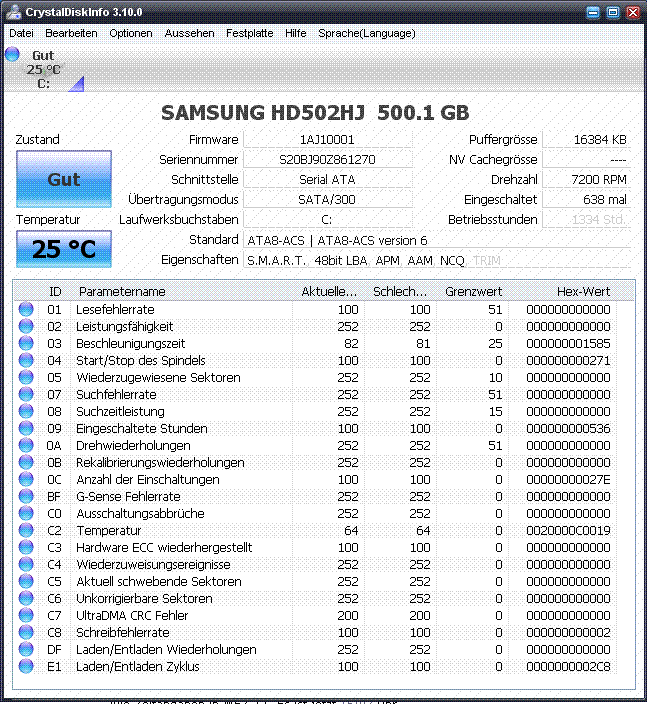Screen dimensions: 647x704
Task: Click status orb for Start/Stop des Spindels
Action: (26, 360)
